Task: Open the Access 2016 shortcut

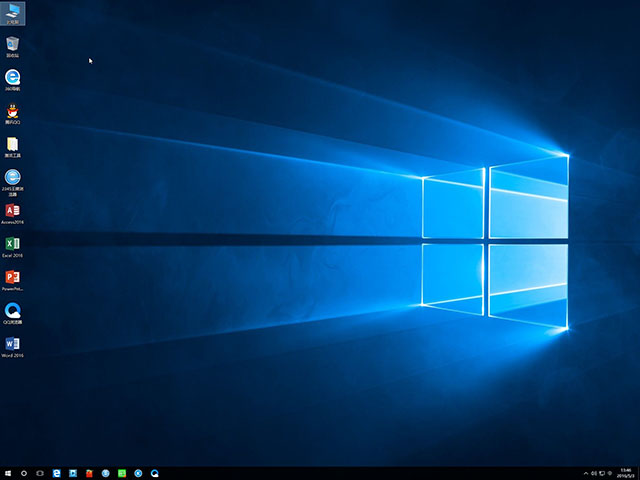Action: point(13,211)
